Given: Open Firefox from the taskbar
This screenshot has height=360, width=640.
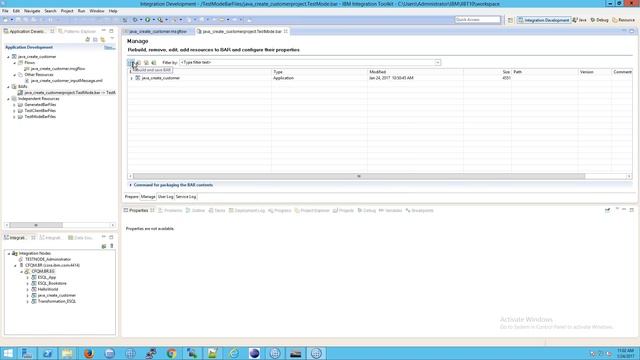Looking at the screenshot, I should [x=89, y=353].
